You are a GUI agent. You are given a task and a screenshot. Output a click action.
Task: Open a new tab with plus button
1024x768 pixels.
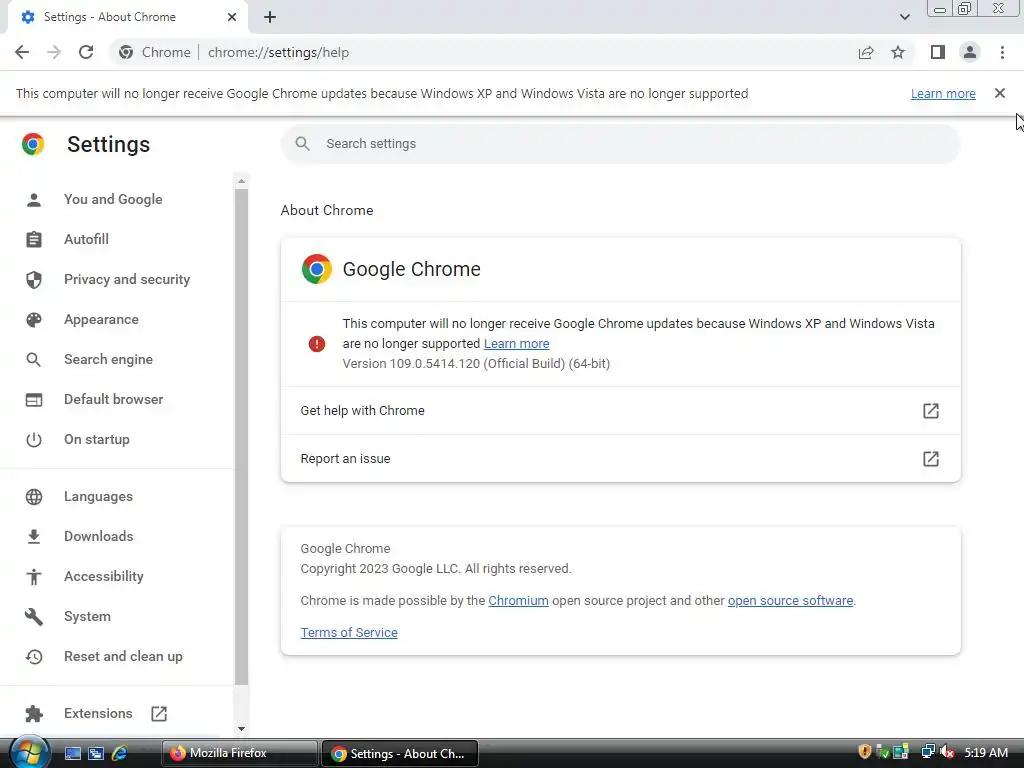270,17
